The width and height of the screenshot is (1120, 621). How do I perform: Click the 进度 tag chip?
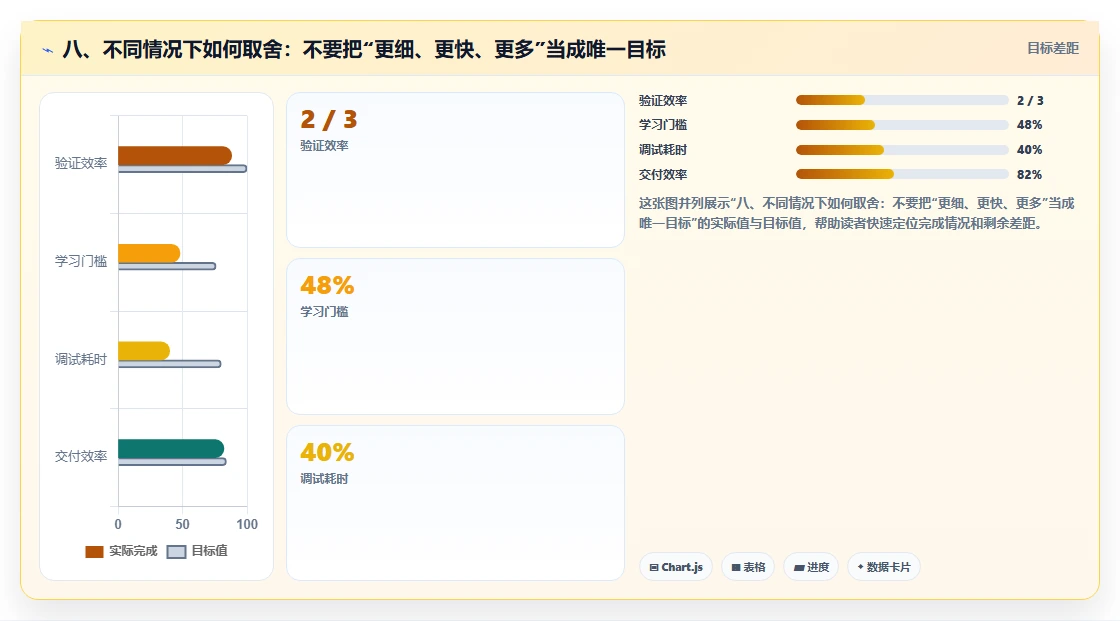pyautogui.click(x=811, y=567)
